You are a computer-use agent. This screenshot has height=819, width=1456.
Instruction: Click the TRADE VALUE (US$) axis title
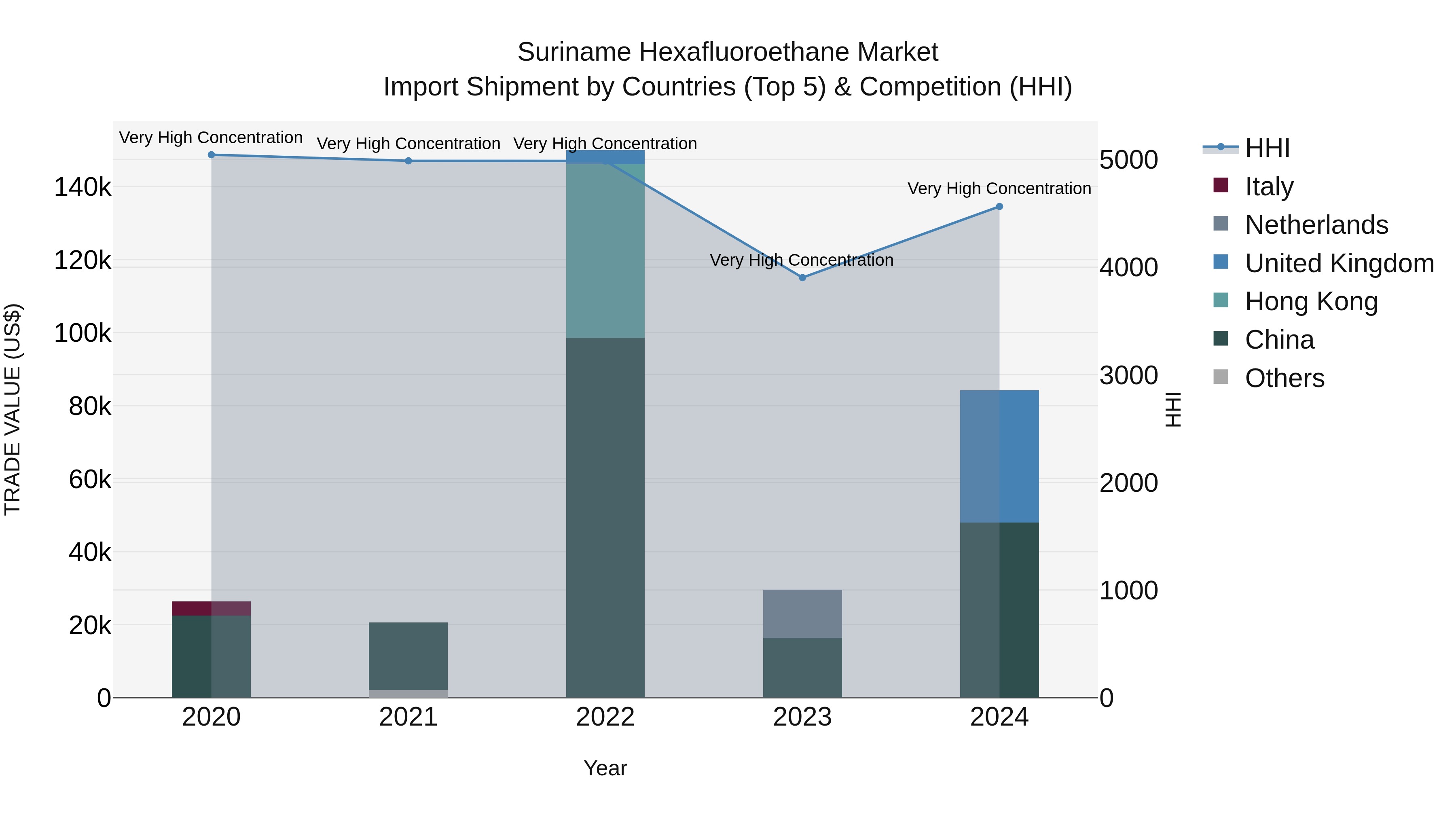pyautogui.click(x=13, y=409)
